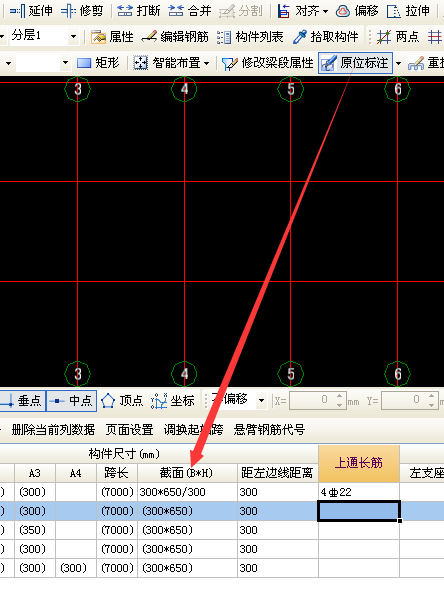Click the 距左边线距离 column header
Screen dimensions: 444x594
pos(277,473)
